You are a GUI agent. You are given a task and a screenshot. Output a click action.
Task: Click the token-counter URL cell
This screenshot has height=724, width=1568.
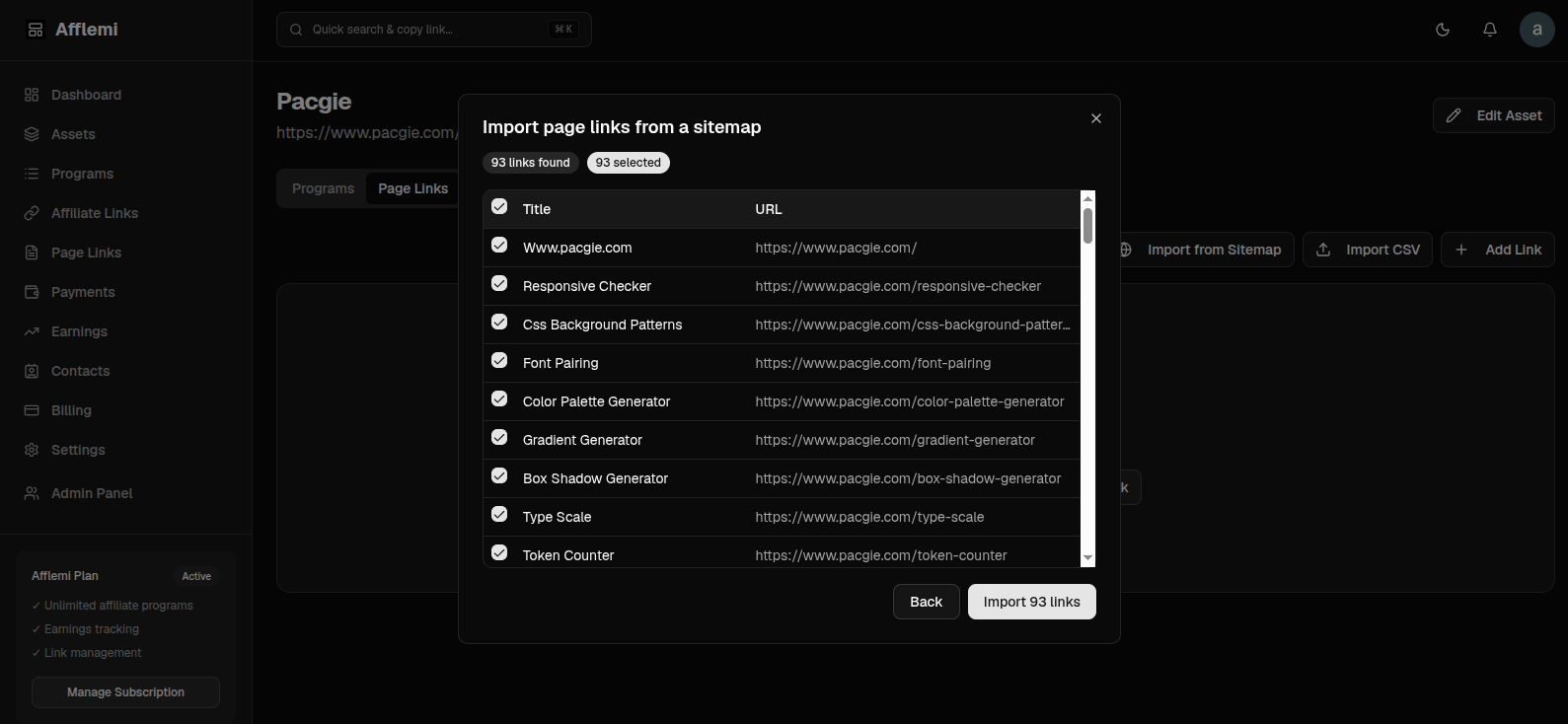[881, 555]
